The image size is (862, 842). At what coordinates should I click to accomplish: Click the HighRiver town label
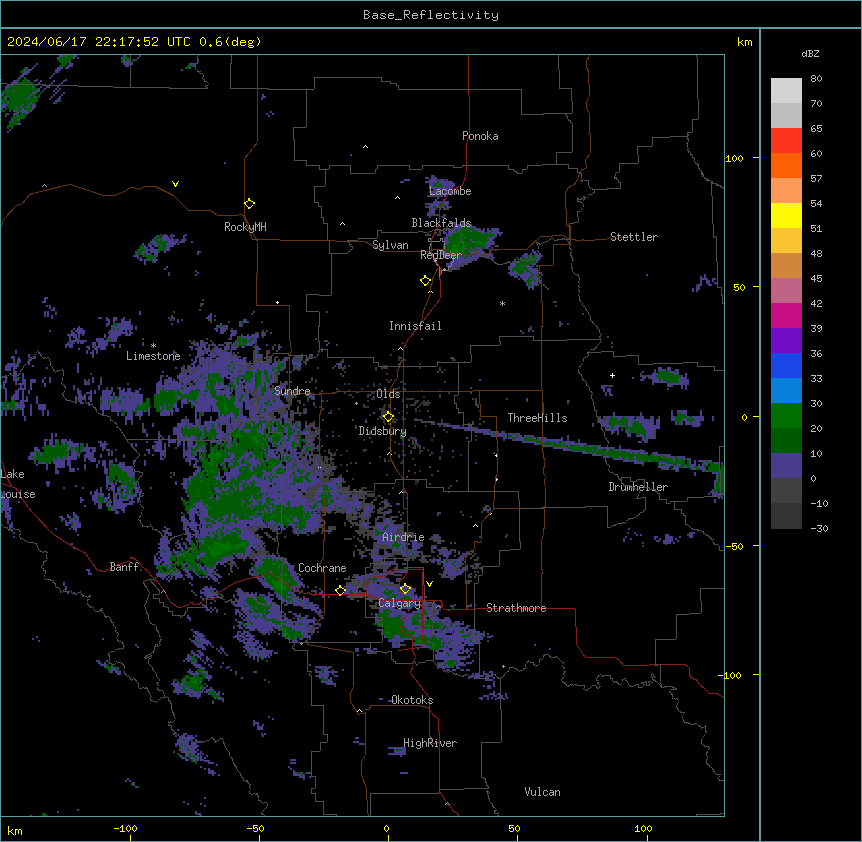tap(430, 743)
